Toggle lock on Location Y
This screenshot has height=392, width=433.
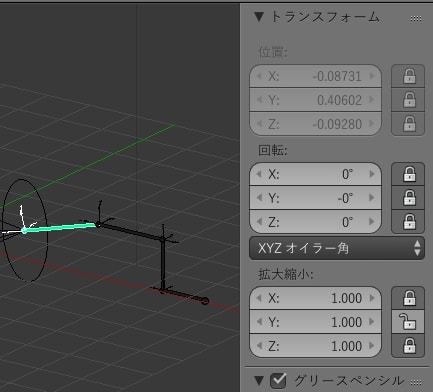[x=408, y=100]
